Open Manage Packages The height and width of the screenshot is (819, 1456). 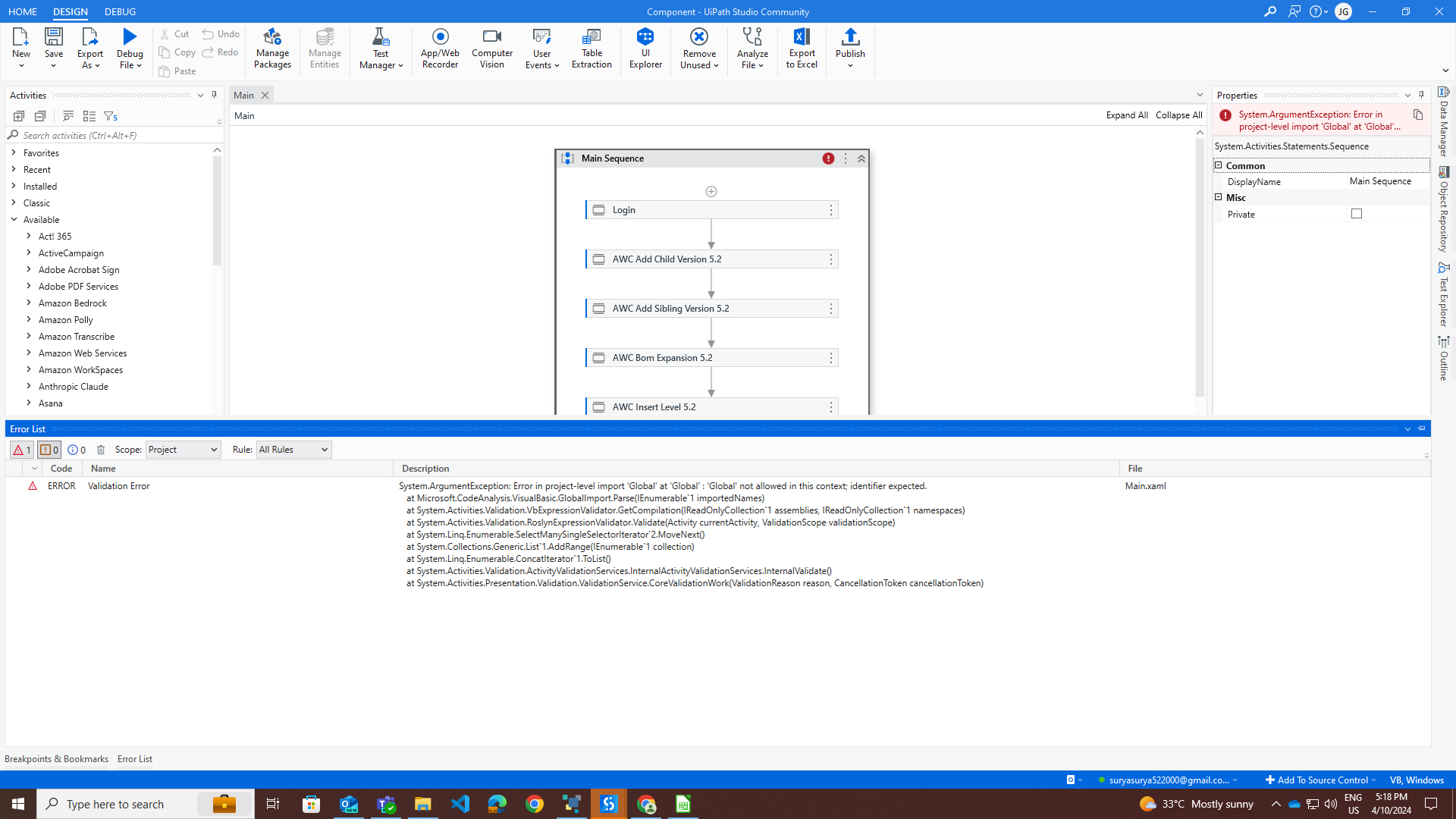click(272, 48)
